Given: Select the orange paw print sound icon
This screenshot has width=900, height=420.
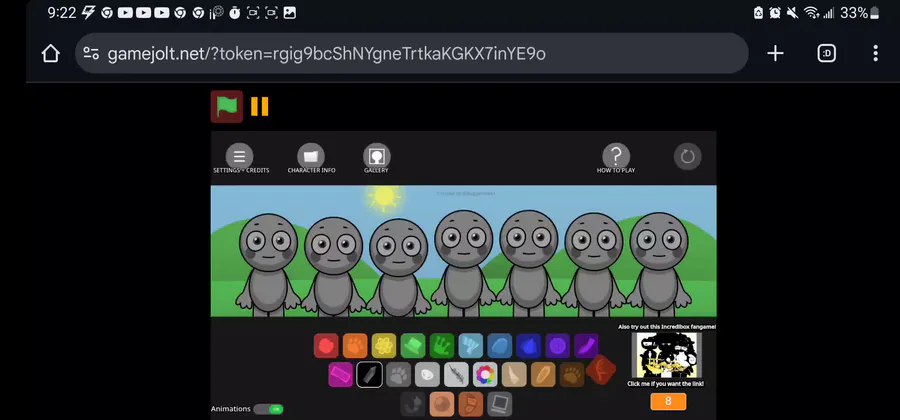Looking at the screenshot, I should coord(355,345).
